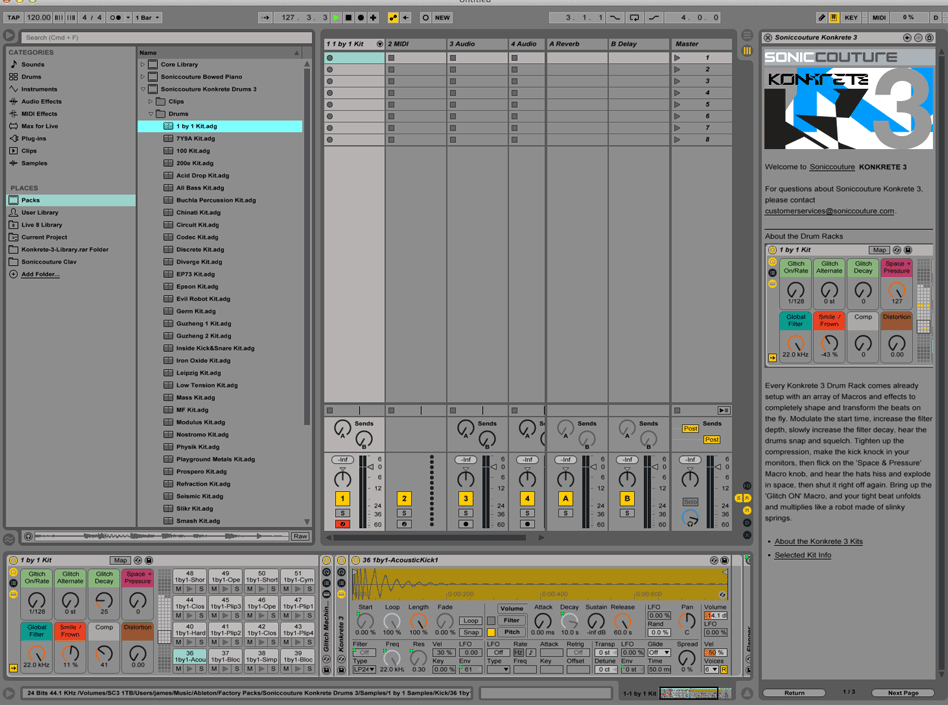Select drum pad 36 1by1-Acou
This screenshot has height=705, width=948.
click(x=190, y=657)
